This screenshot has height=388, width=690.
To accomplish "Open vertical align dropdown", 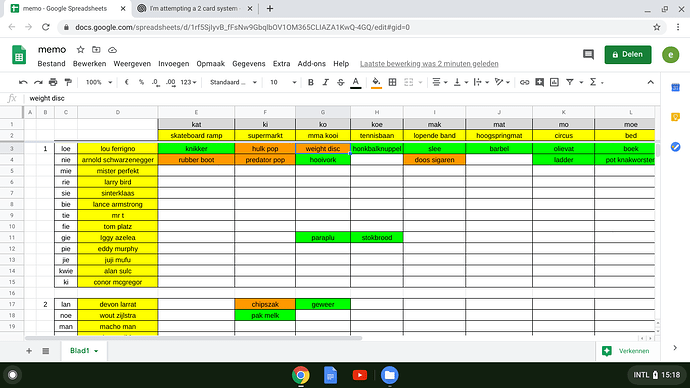I will click(460, 82).
